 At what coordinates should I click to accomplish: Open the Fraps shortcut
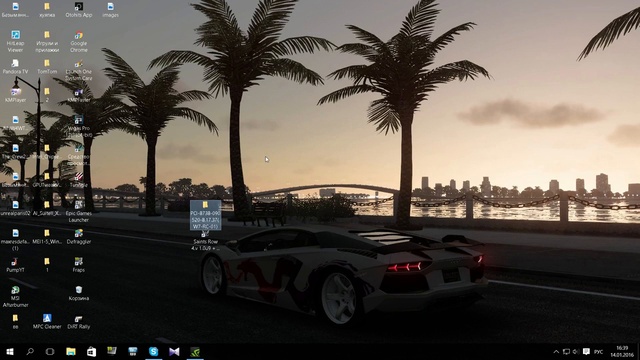[x=79, y=265]
